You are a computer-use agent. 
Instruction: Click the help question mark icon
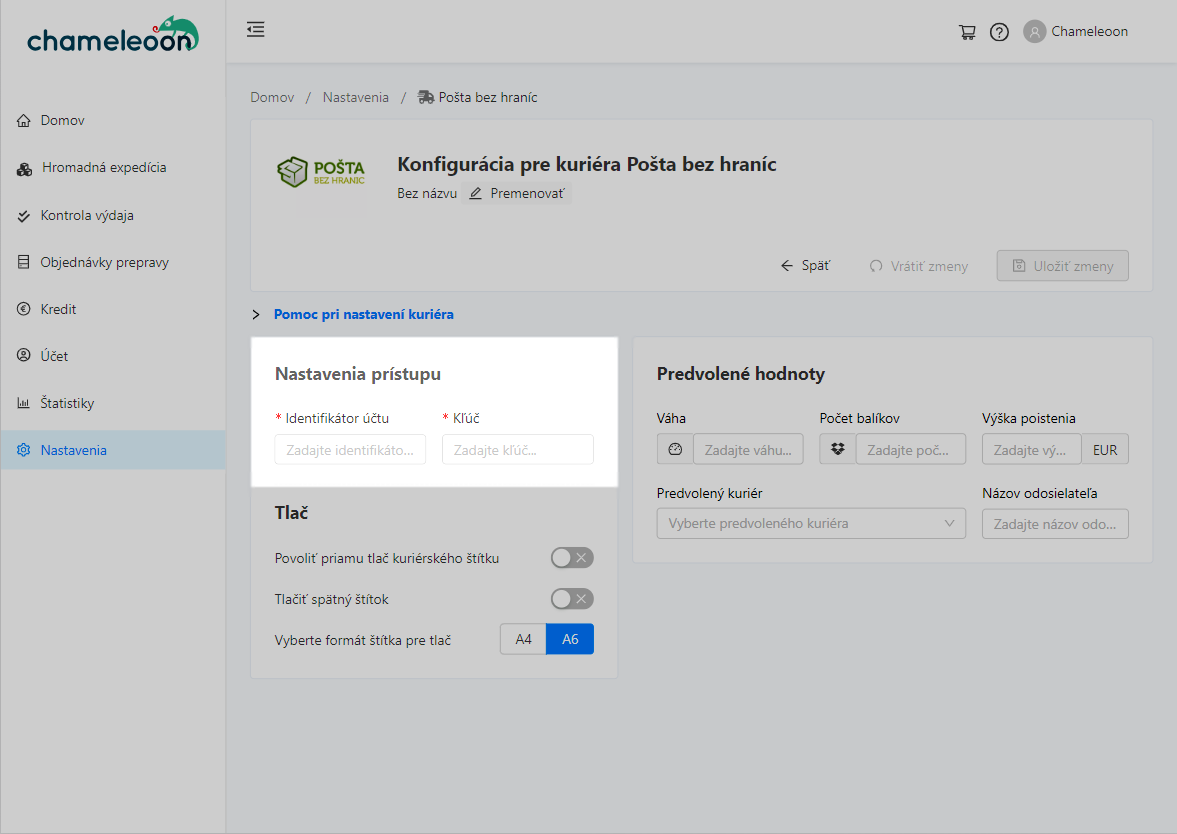tap(999, 32)
